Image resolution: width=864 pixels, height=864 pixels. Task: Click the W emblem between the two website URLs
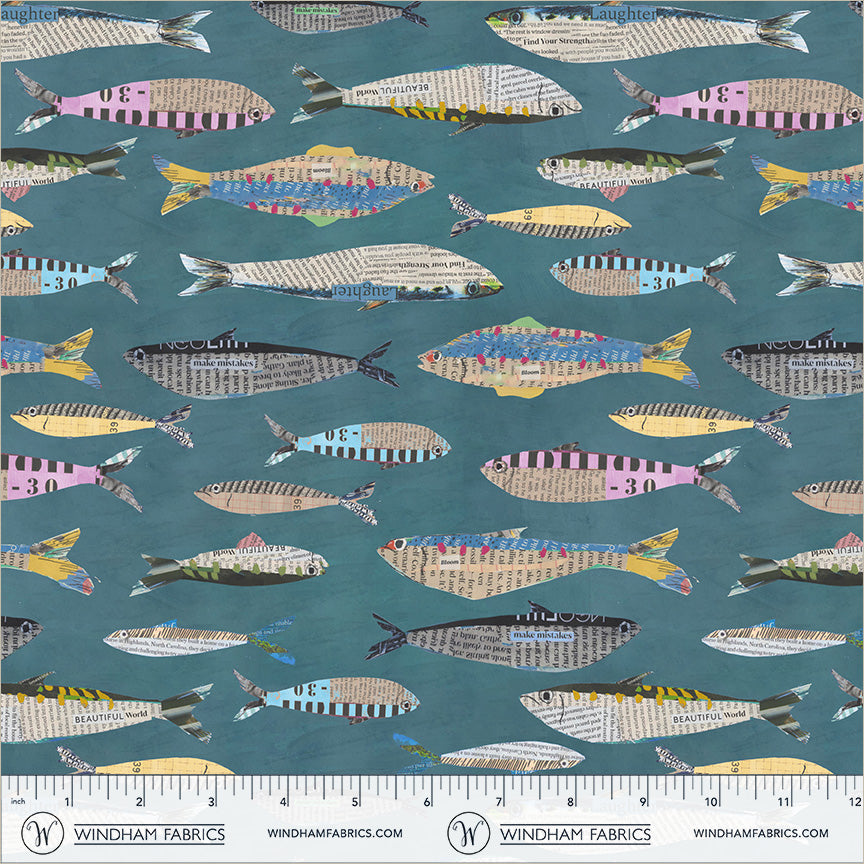[468, 833]
